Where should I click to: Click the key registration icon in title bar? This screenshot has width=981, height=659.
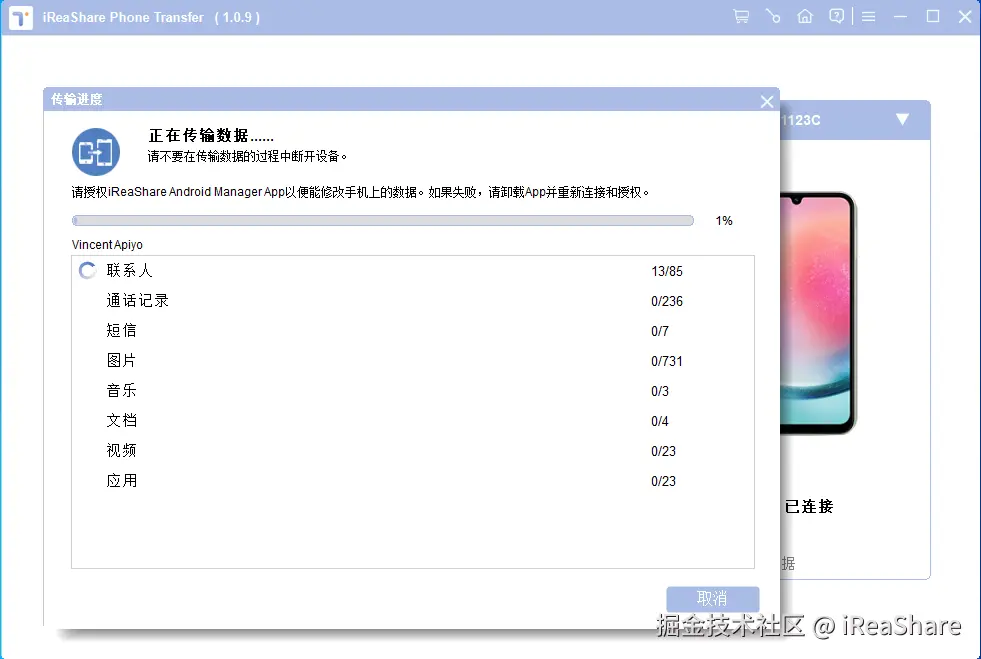(x=772, y=16)
